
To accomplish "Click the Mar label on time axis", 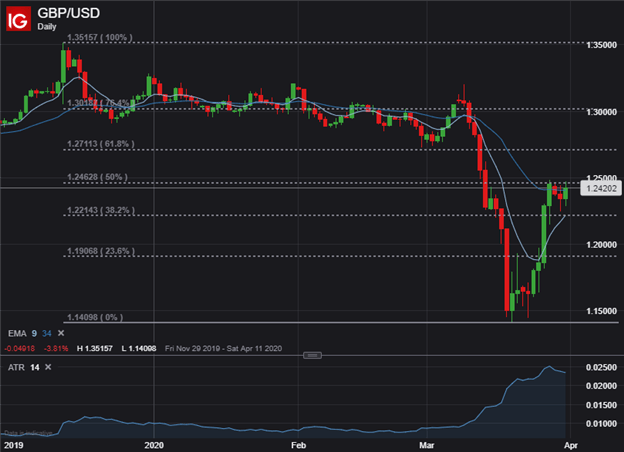I will point(427,445).
